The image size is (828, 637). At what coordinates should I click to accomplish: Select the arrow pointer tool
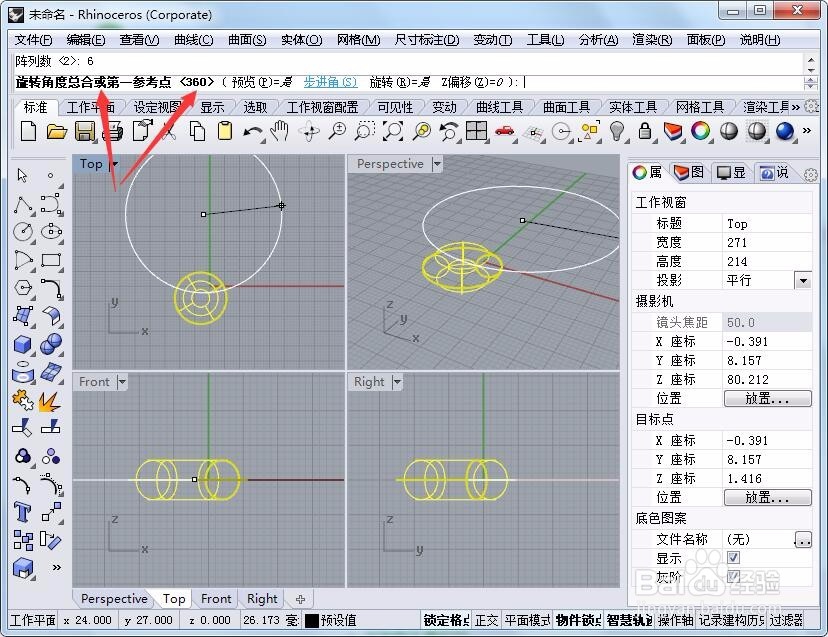click(x=23, y=175)
